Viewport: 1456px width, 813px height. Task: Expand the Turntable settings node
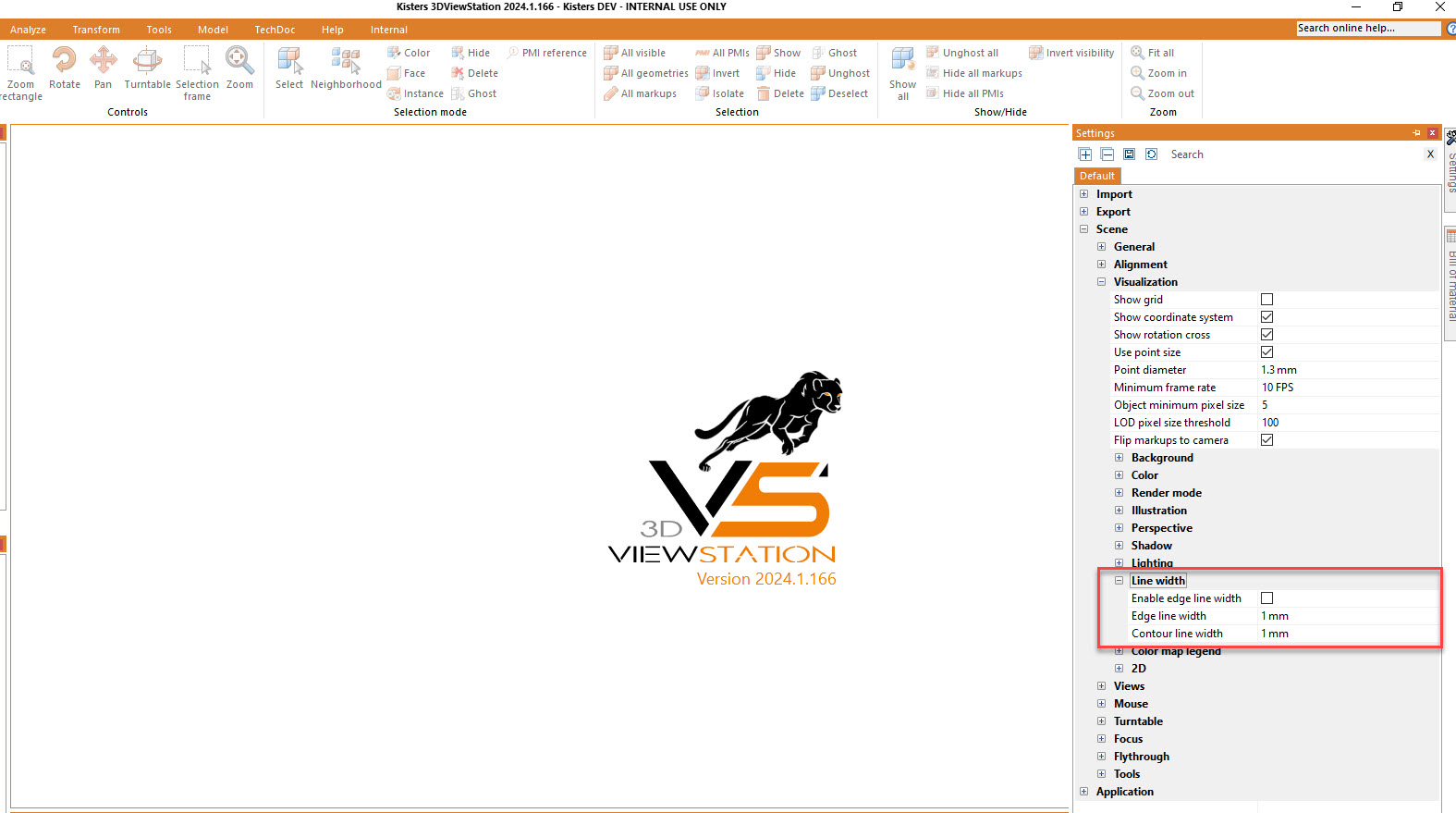[1101, 721]
